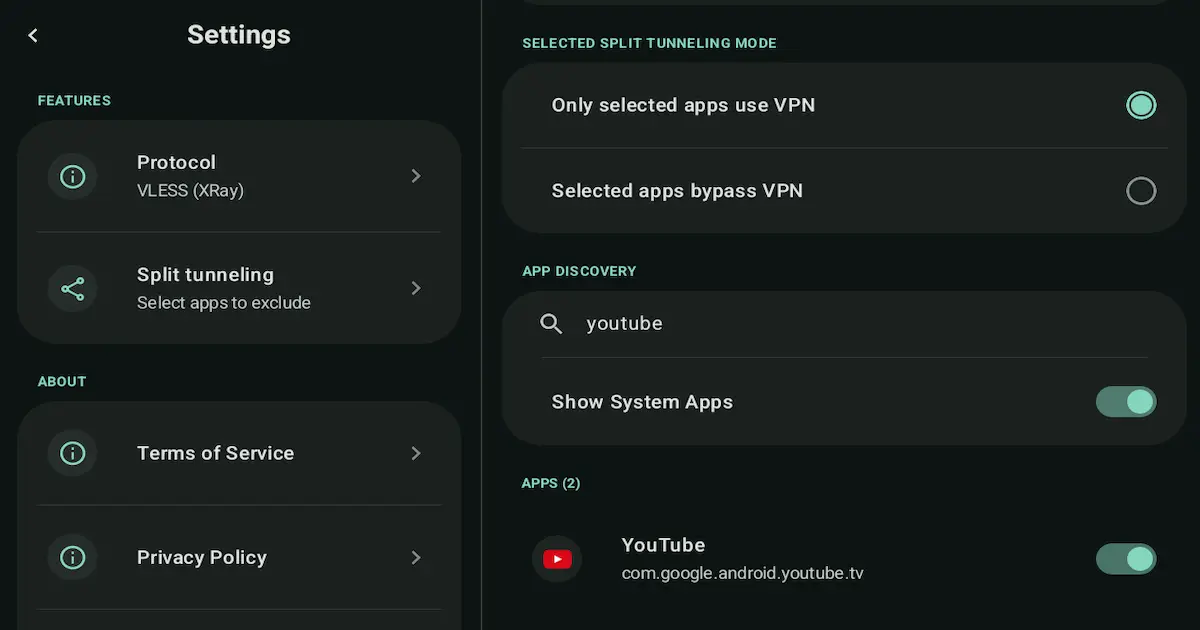The width and height of the screenshot is (1200, 630).
Task: Disable the Show System Apps toggle
Action: click(1126, 402)
